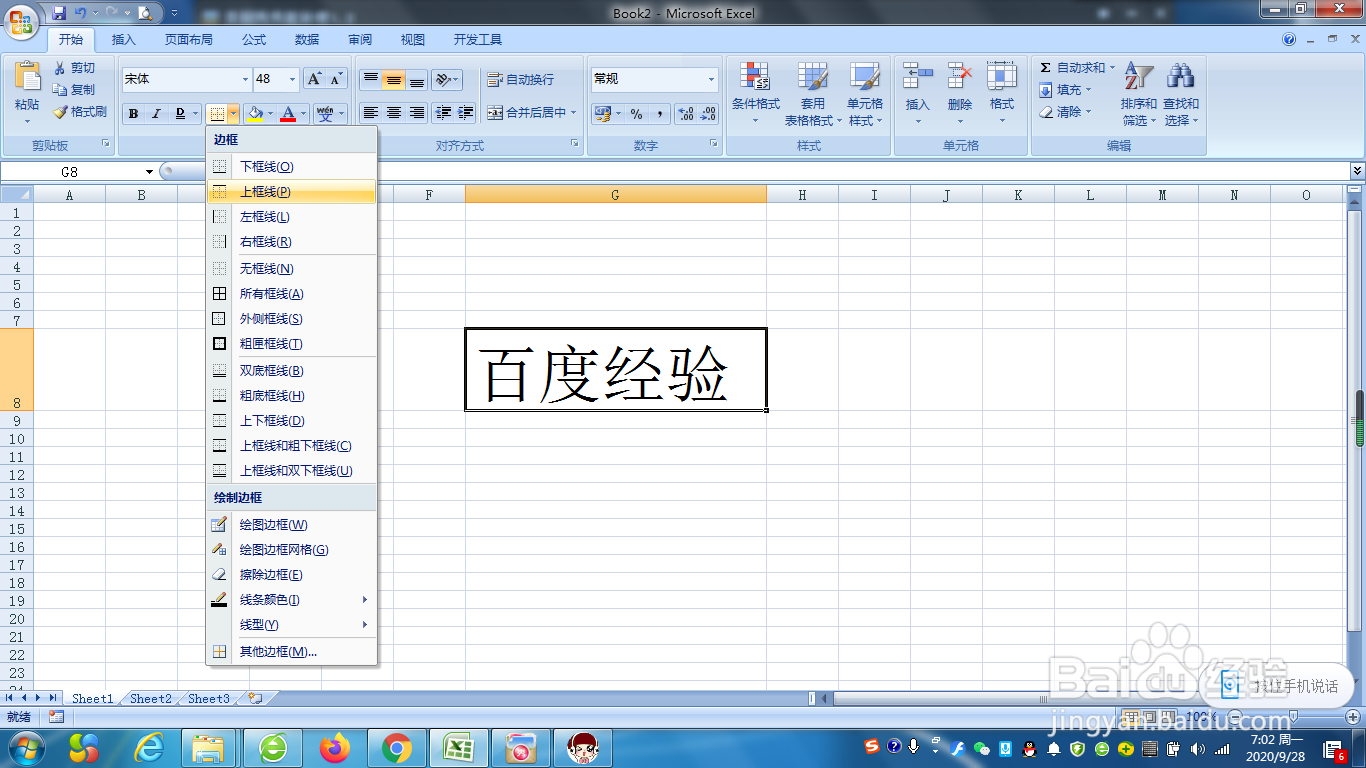Open Sort & Filter (排序和筛选)

1139,93
